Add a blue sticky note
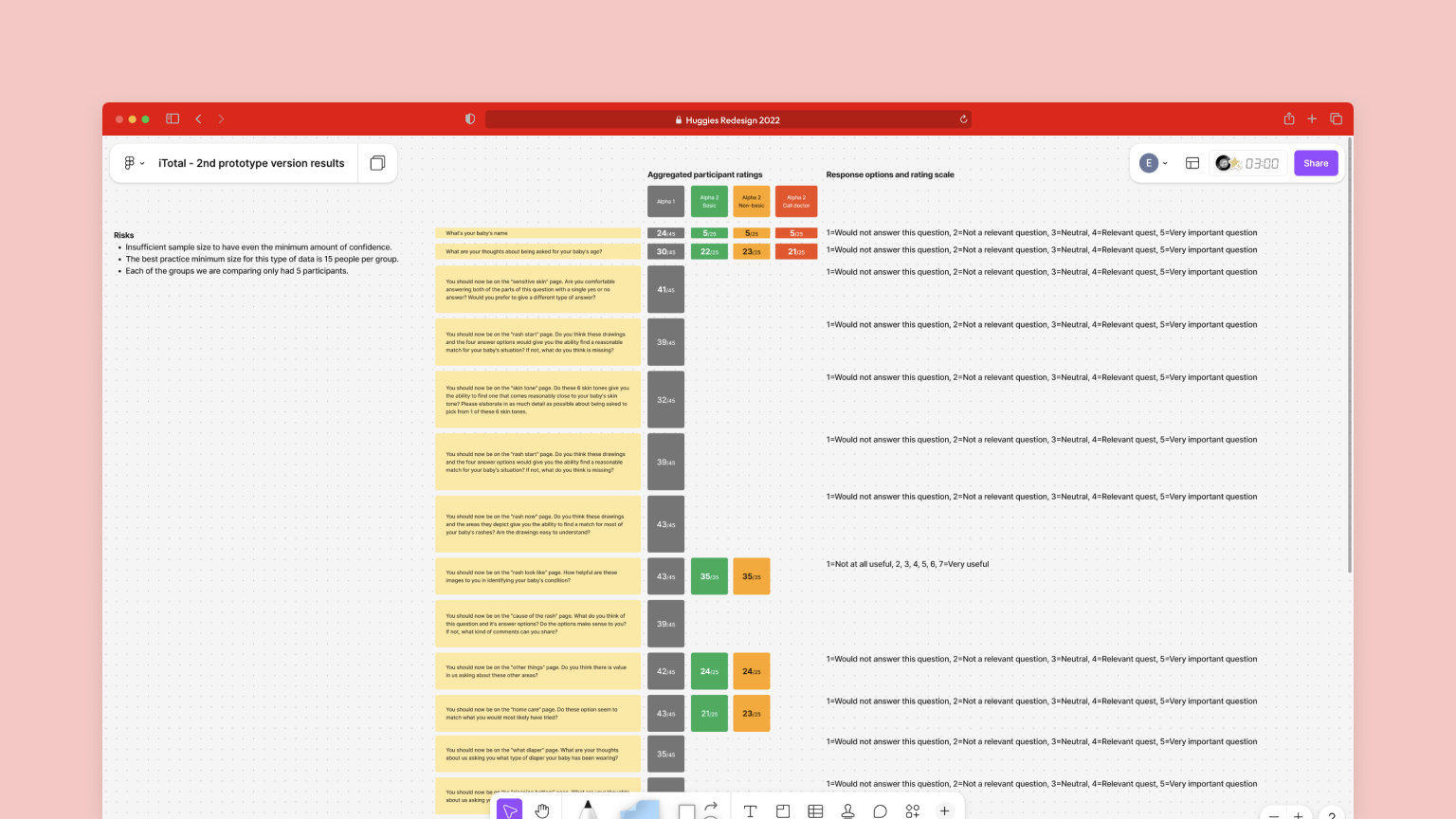This screenshot has height=819, width=1456. pos(640,810)
